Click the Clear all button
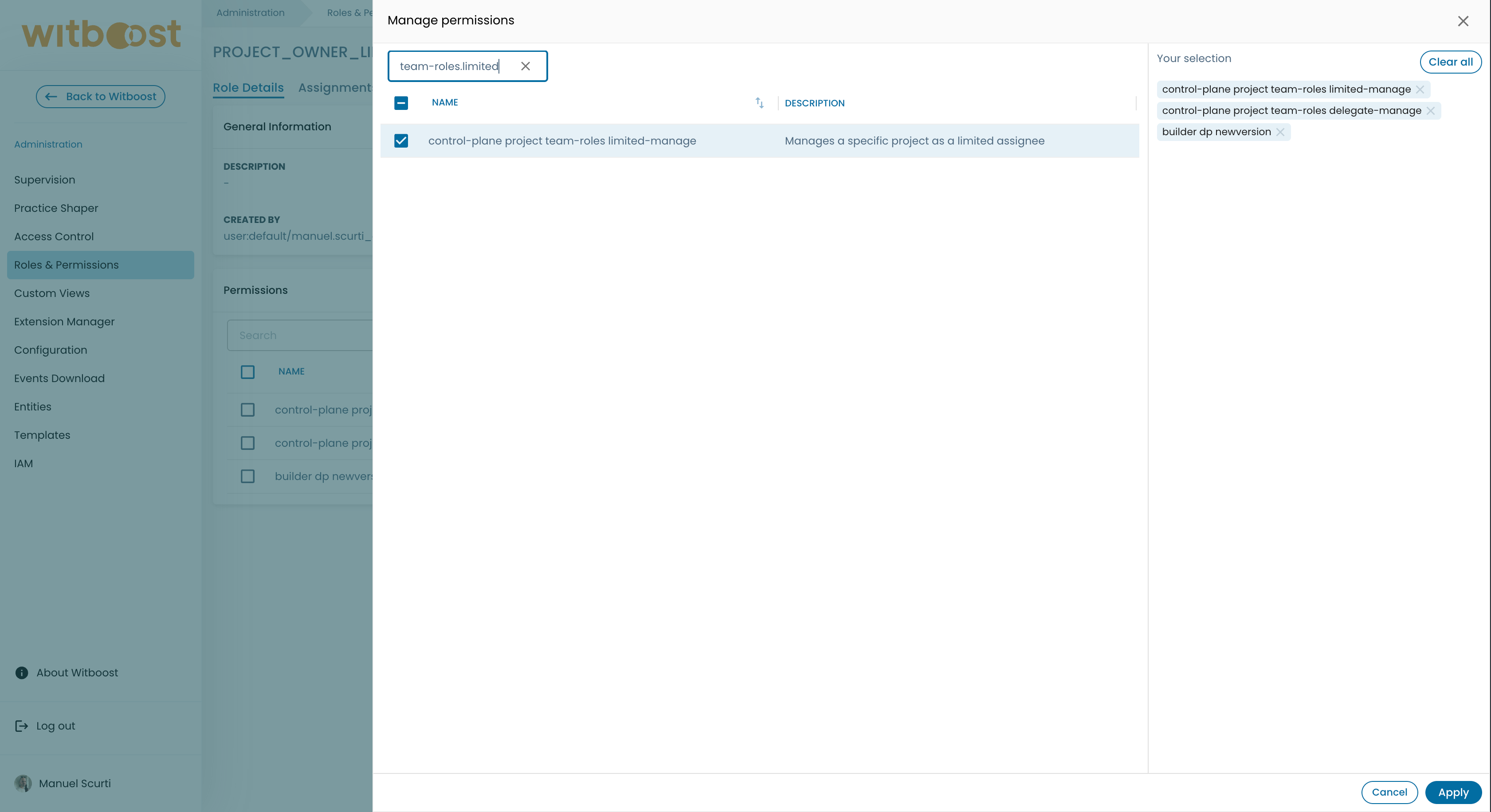The height and width of the screenshot is (812, 1491). coord(1450,62)
